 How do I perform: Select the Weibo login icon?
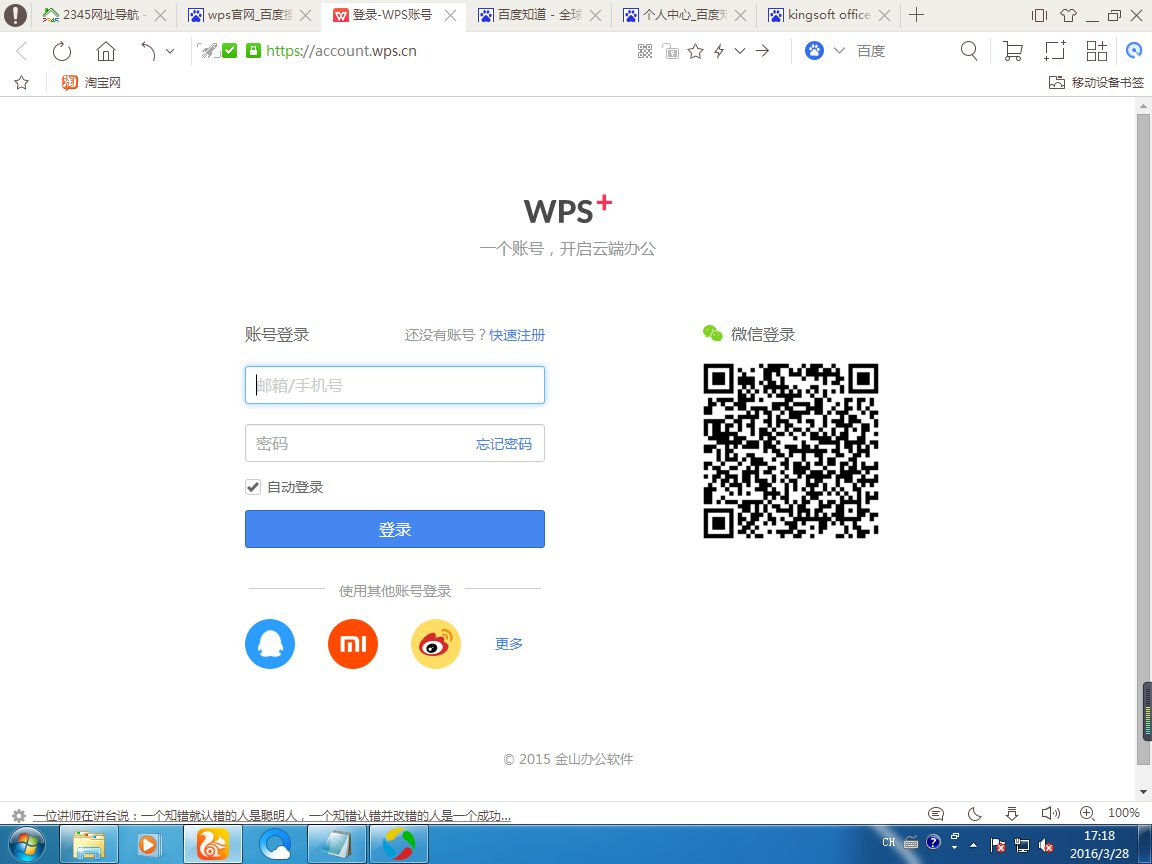pos(435,643)
